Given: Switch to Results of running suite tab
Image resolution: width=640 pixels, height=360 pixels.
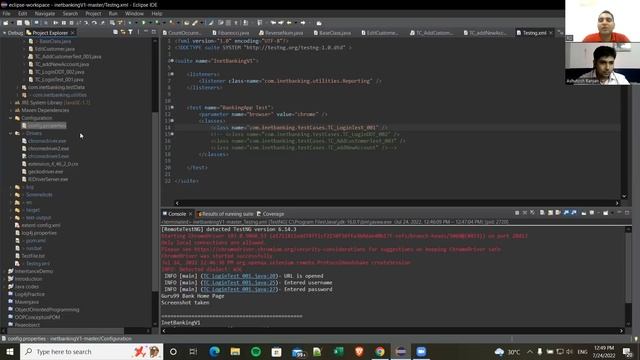Looking at the screenshot, I should click(225, 214).
